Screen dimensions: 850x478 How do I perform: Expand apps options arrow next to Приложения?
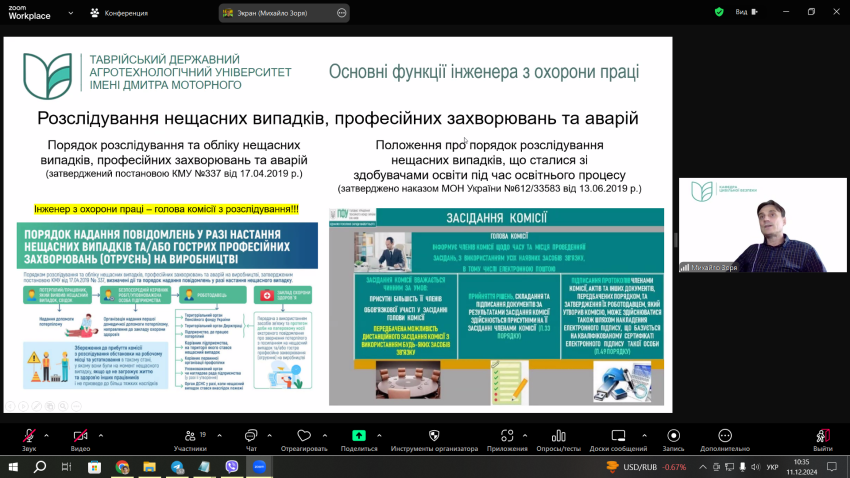point(525,436)
